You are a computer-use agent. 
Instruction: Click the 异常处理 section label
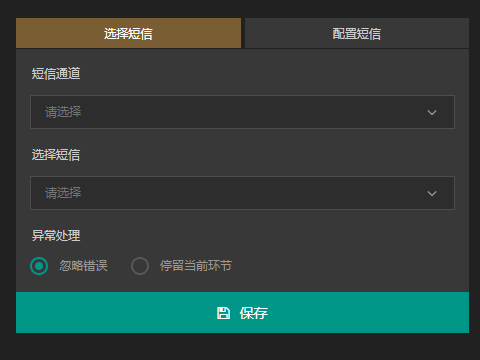pyautogui.click(x=56, y=236)
